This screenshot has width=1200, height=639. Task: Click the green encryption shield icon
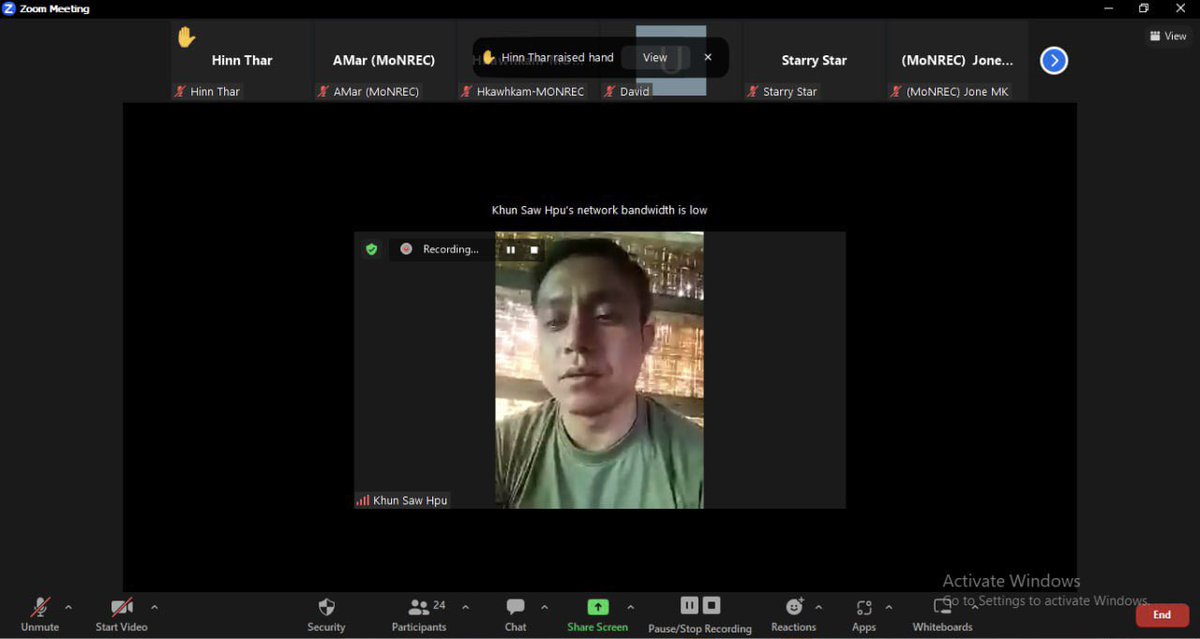(372, 249)
